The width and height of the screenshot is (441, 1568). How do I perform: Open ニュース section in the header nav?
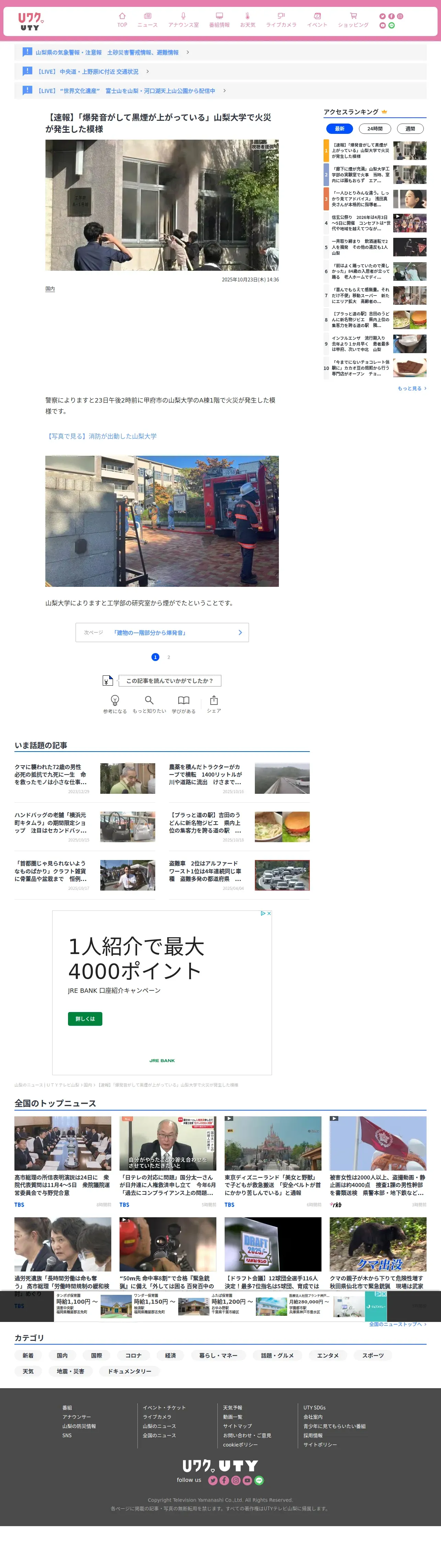pos(147,20)
